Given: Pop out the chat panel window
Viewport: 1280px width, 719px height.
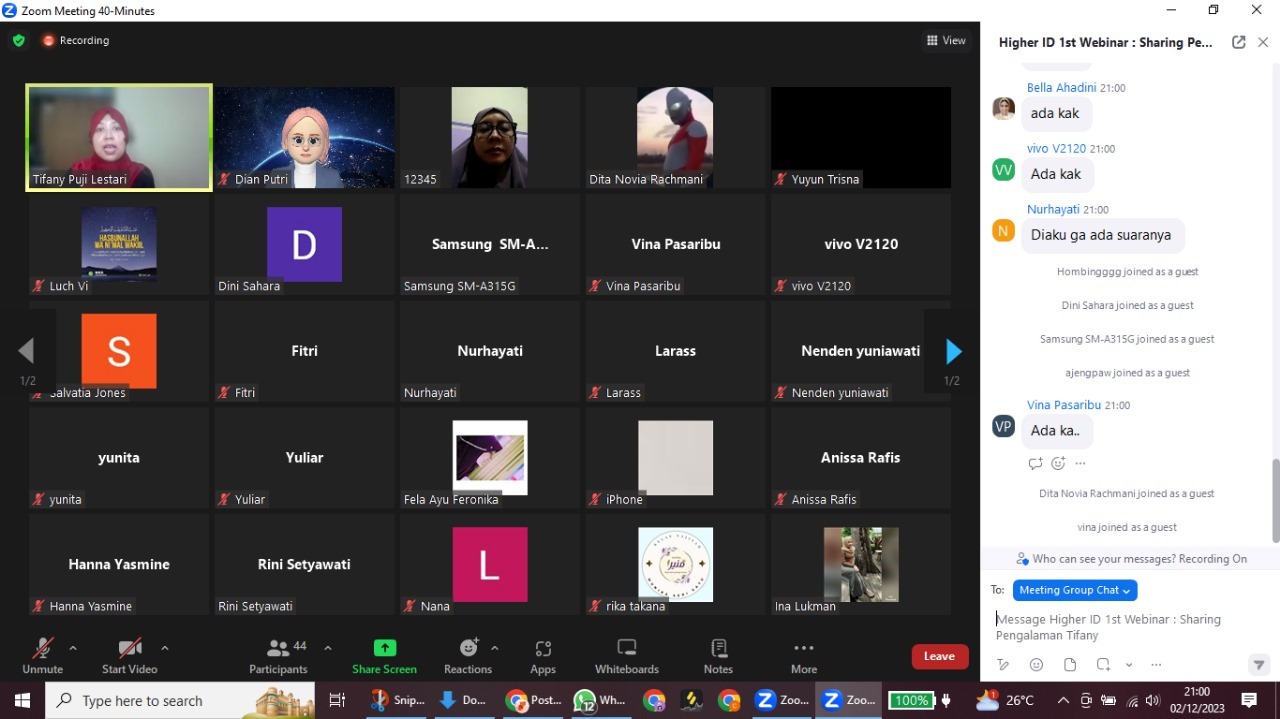Looking at the screenshot, I should click(x=1238, y=42).
